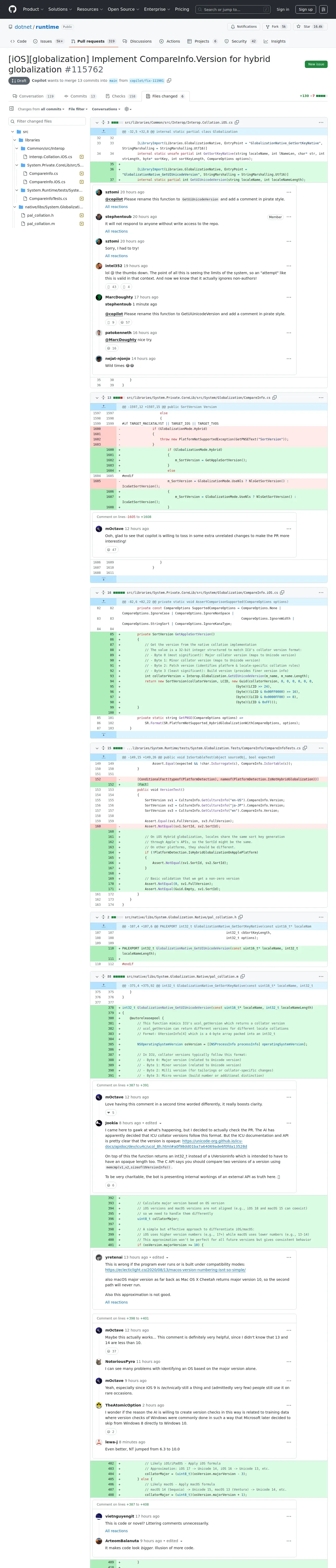Open options menu for CompareInfo.cs diff

point(321,397)
